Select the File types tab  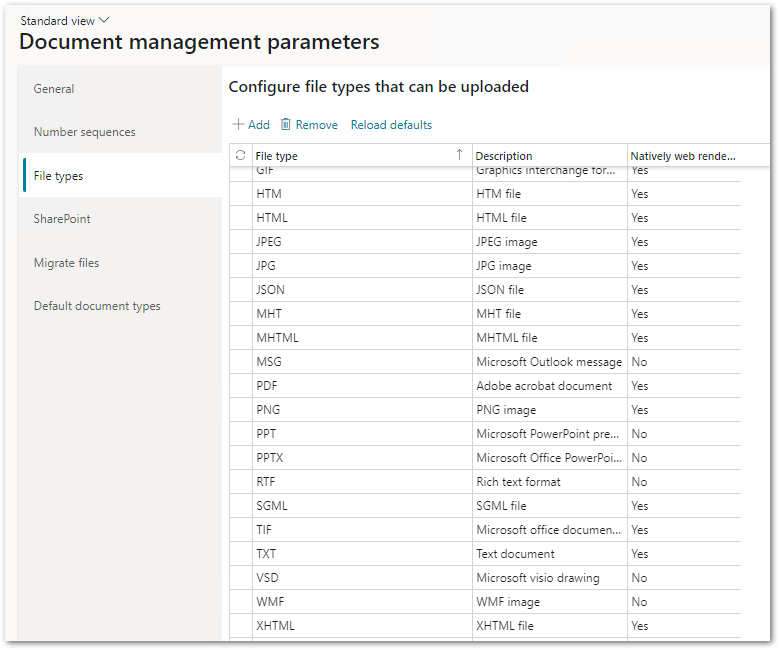[58, 176]
